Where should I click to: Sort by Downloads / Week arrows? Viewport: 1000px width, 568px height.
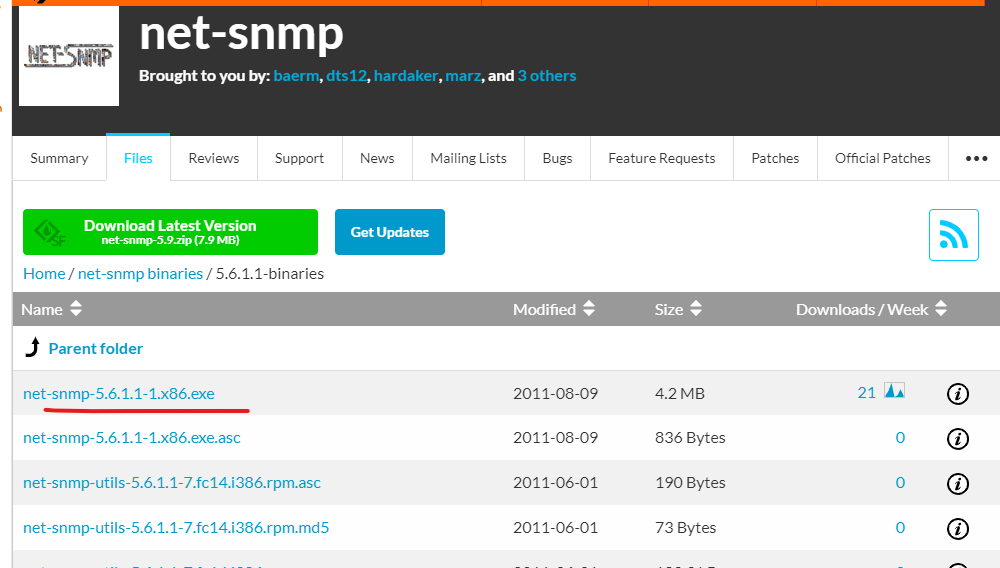pos(941,309)
